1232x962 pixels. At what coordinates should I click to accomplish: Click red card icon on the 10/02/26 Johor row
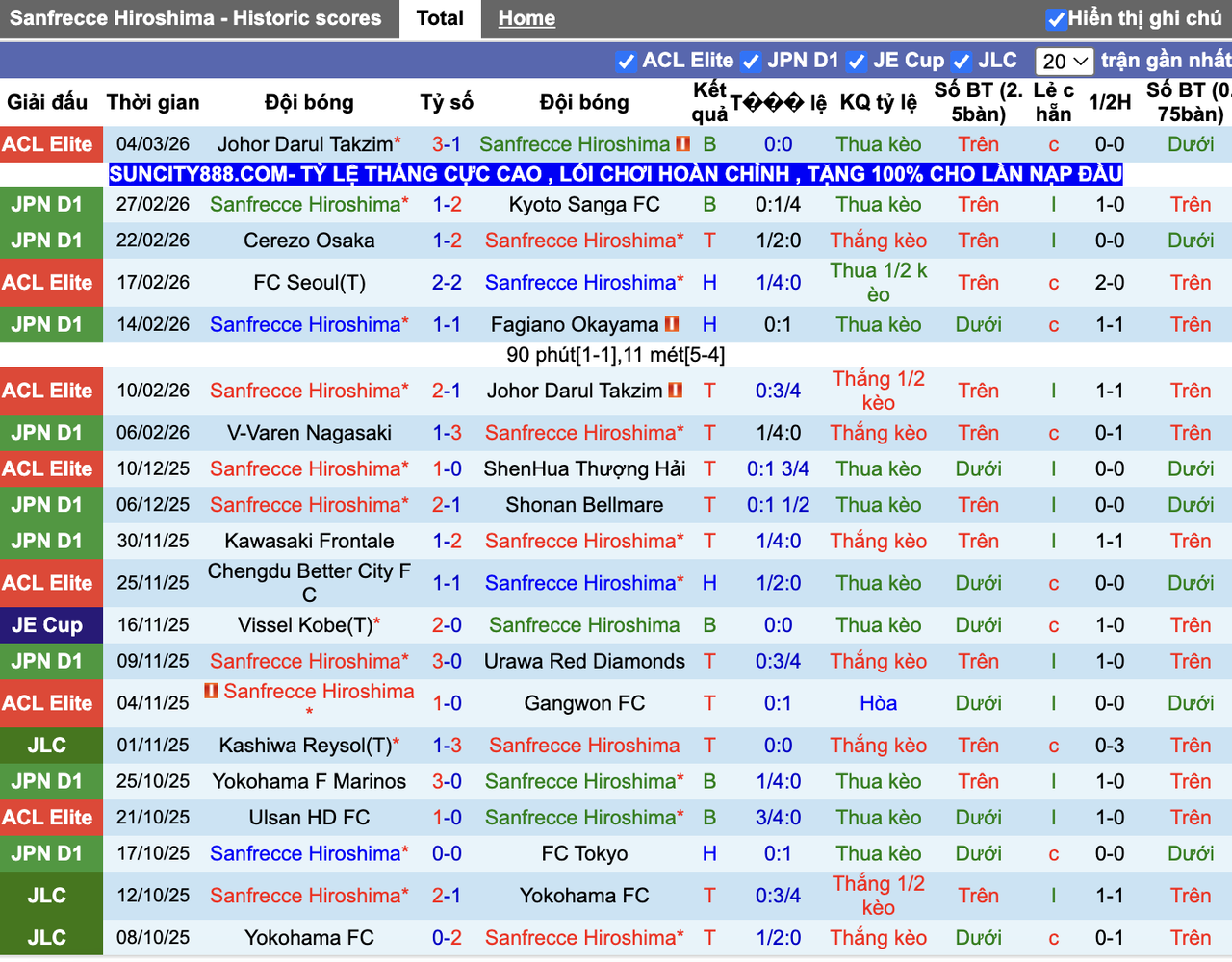675,391
